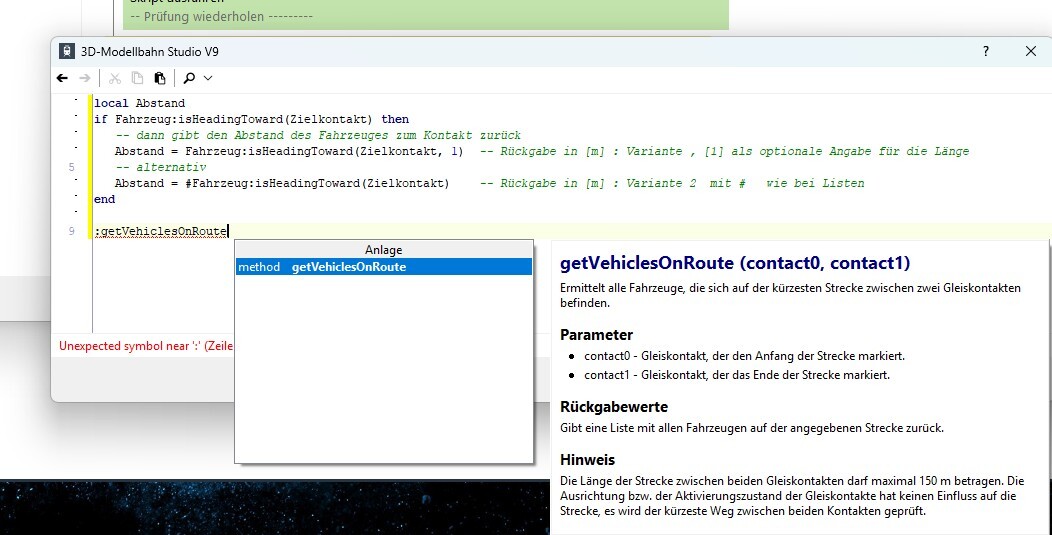1052x535 pixels.
Task: Click the paste clipboard icon
Action: point(160,79)
